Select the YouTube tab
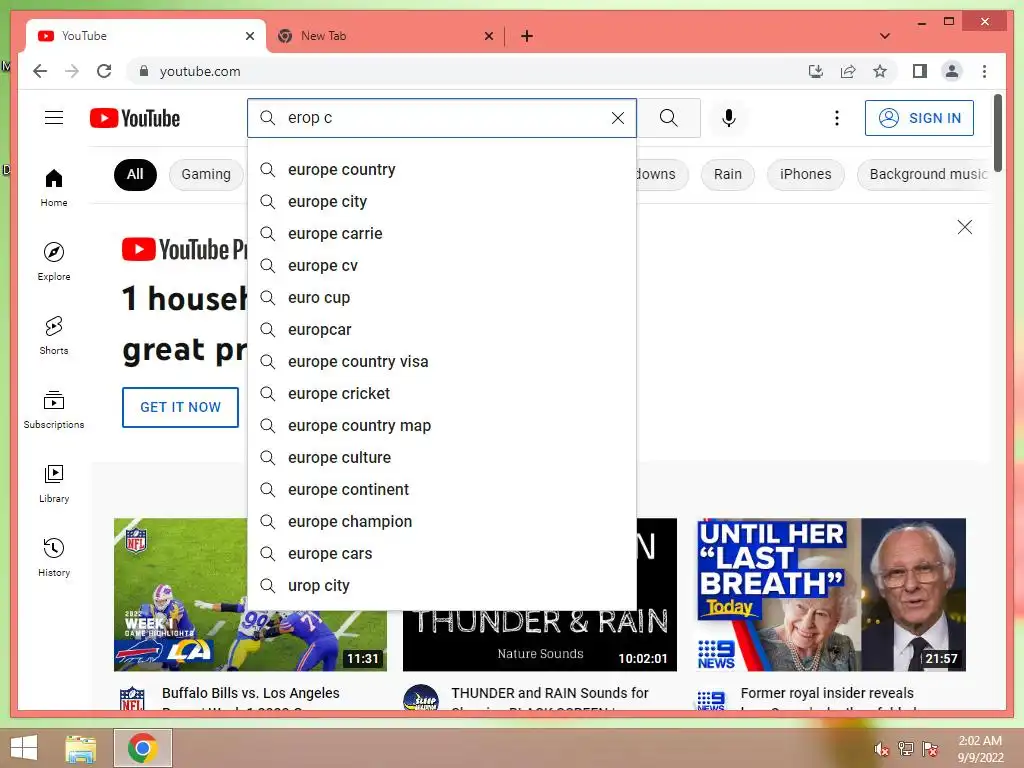The height and width of the screenshot is (768, 1024). pyautogui.click(x=146, y=36)
